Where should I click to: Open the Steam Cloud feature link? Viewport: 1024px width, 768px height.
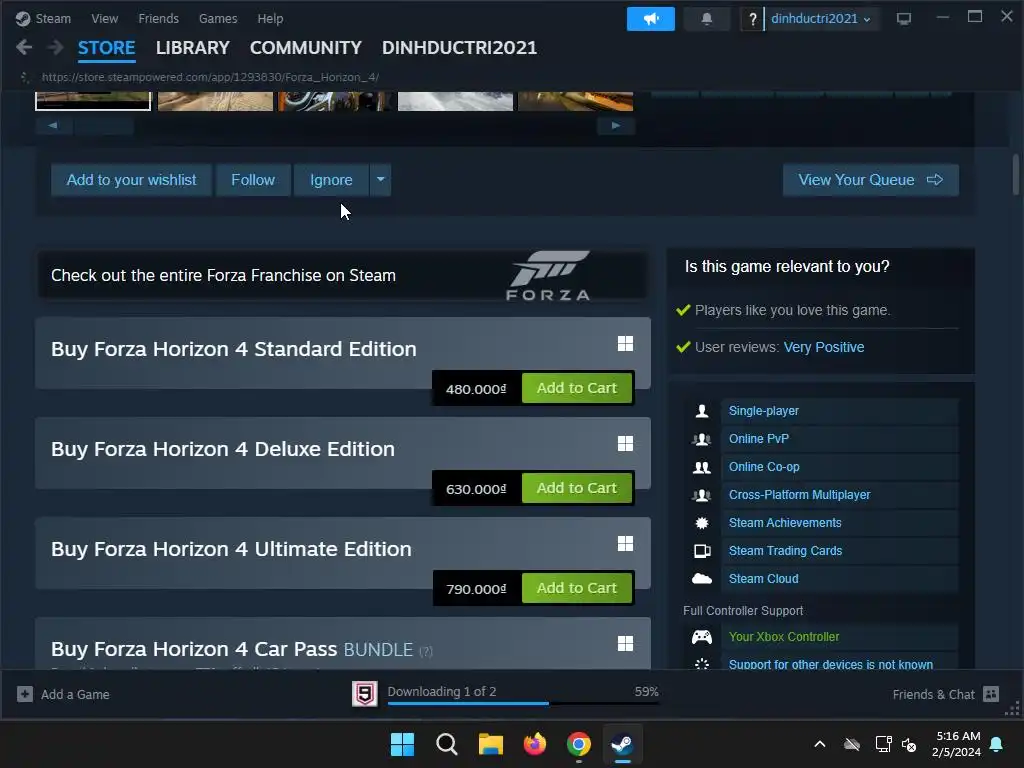(763, 579)
